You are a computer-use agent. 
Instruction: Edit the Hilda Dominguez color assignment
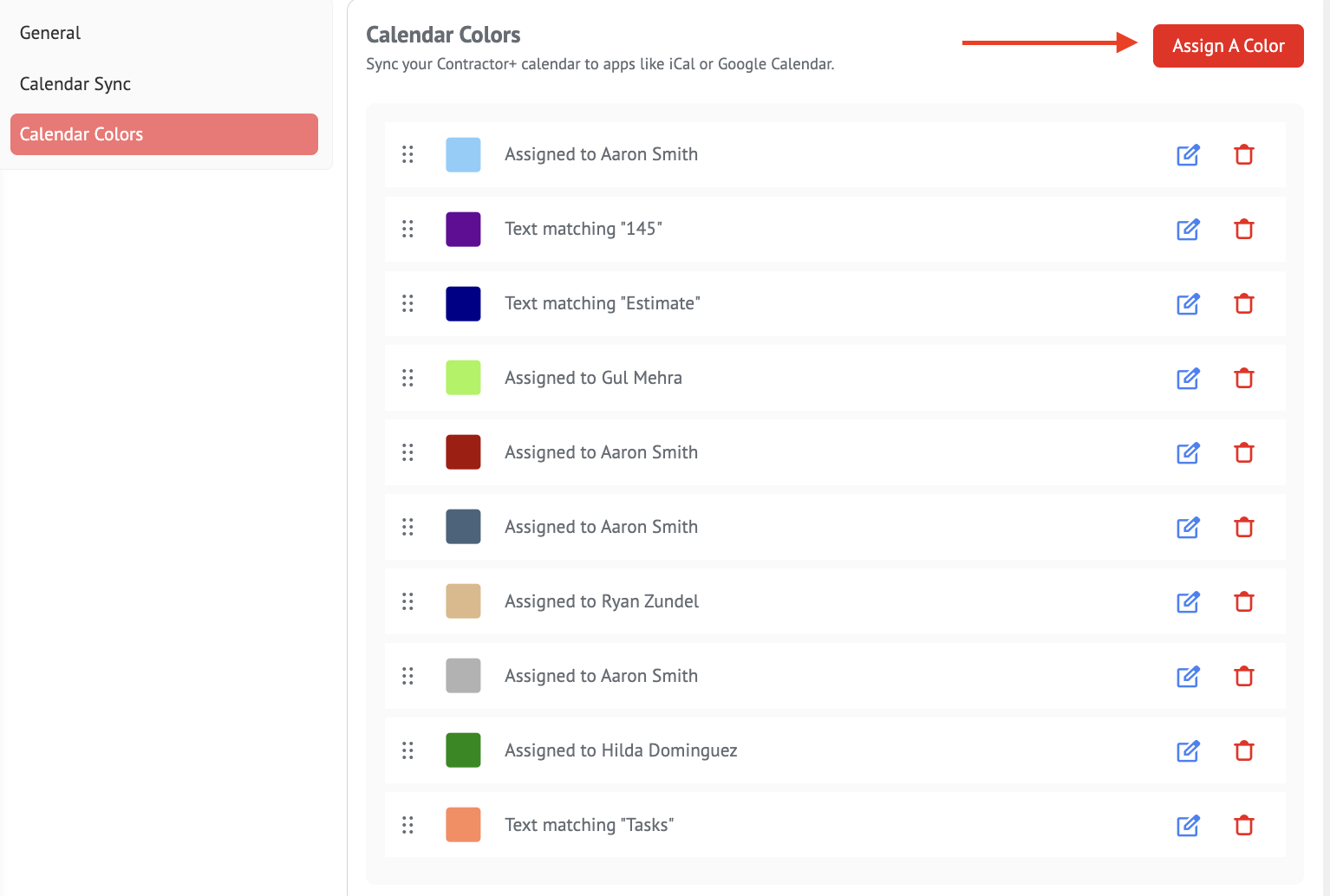(1188, 751)
